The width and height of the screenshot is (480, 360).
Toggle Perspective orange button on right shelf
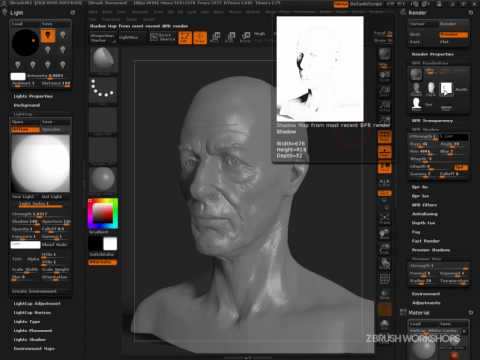(x=385, y=137)
